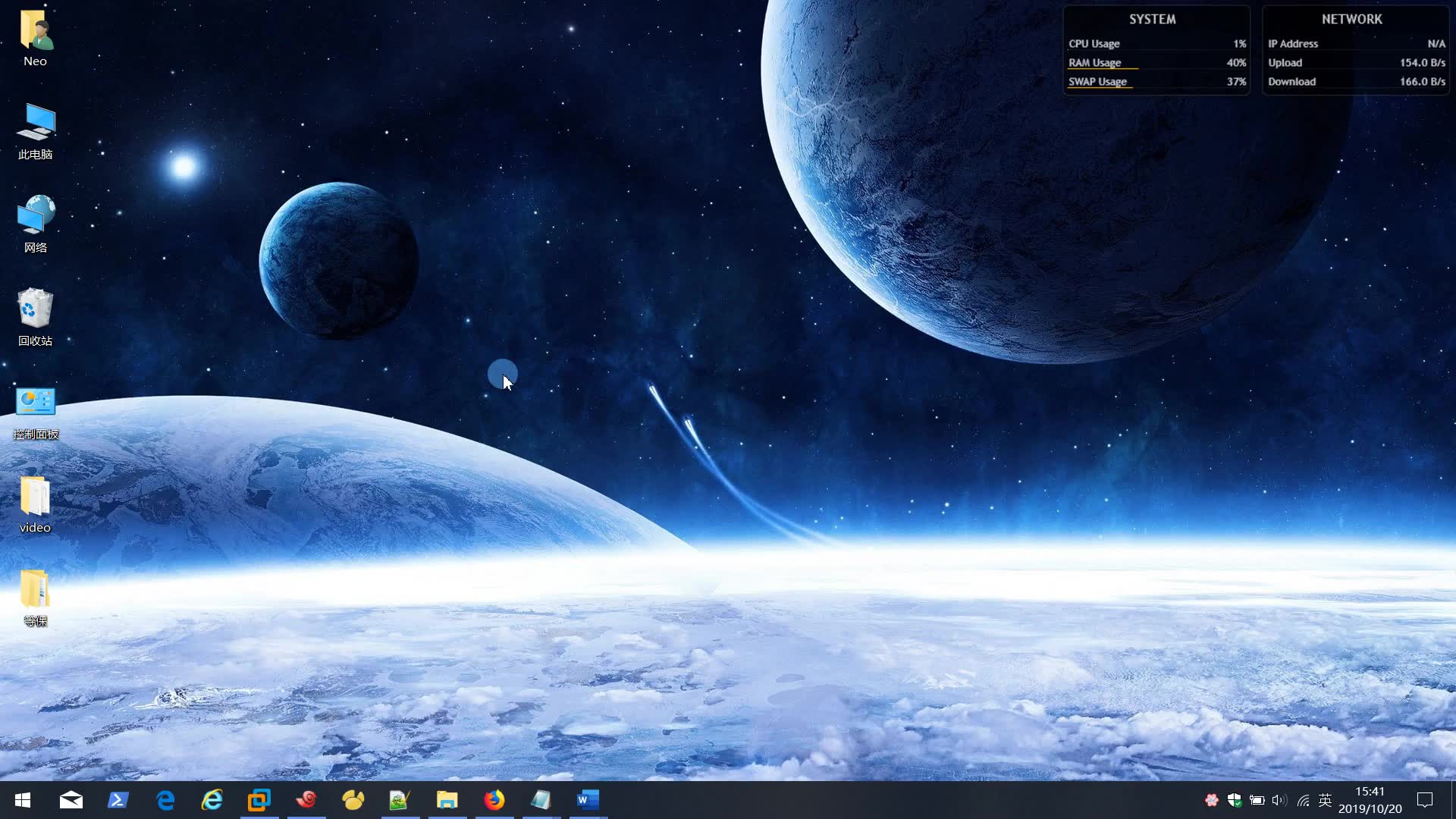Select the 回收站 recycle bin icon
Screen dimensions: 1456x819
35,317
